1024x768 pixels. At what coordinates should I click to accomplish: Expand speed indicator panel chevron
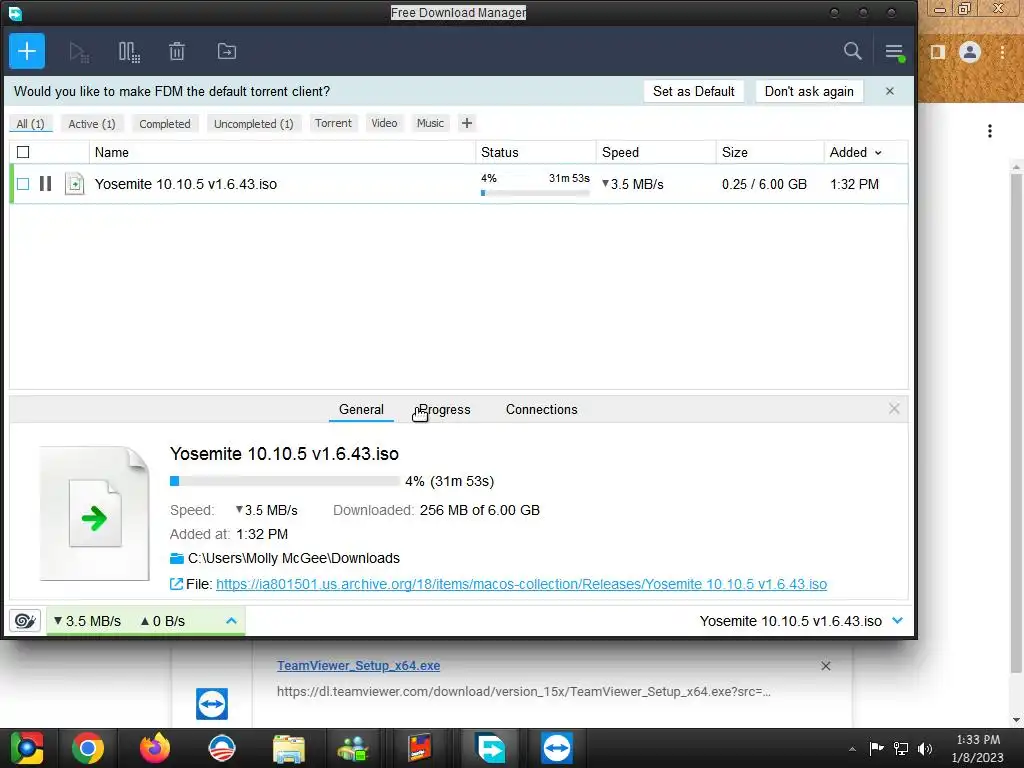click(x=231, y=620)
